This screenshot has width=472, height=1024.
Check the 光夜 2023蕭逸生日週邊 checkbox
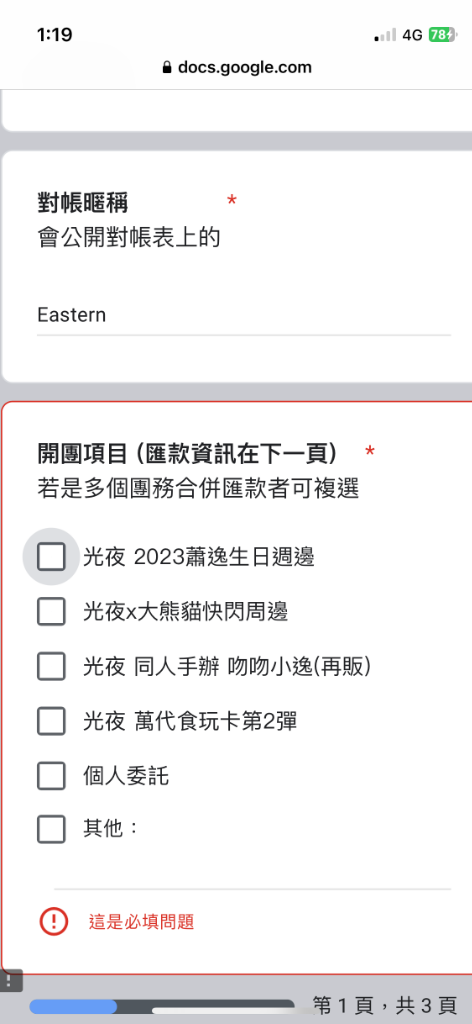pyautogui.click(x=51, y=556)
